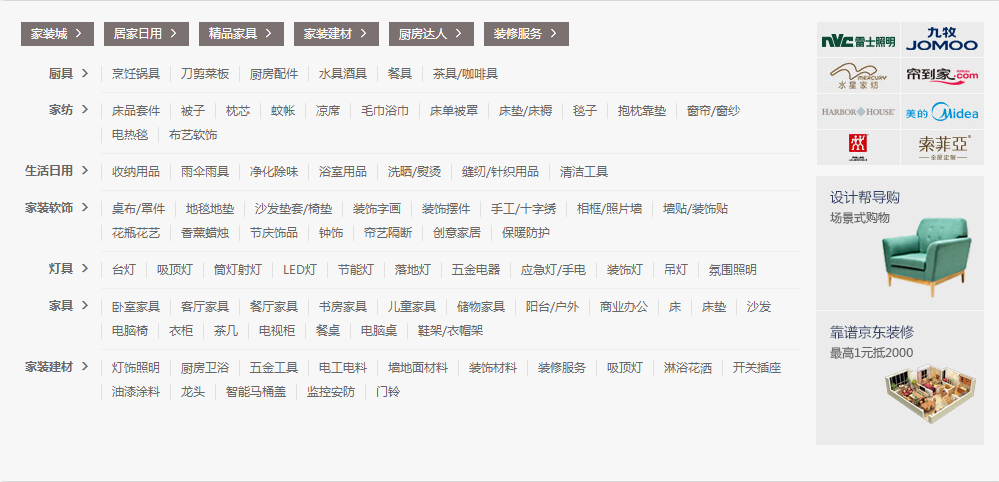Open the 装修服务 tab
The width and height of the screenshot is (999, 482).
point(526,34)
